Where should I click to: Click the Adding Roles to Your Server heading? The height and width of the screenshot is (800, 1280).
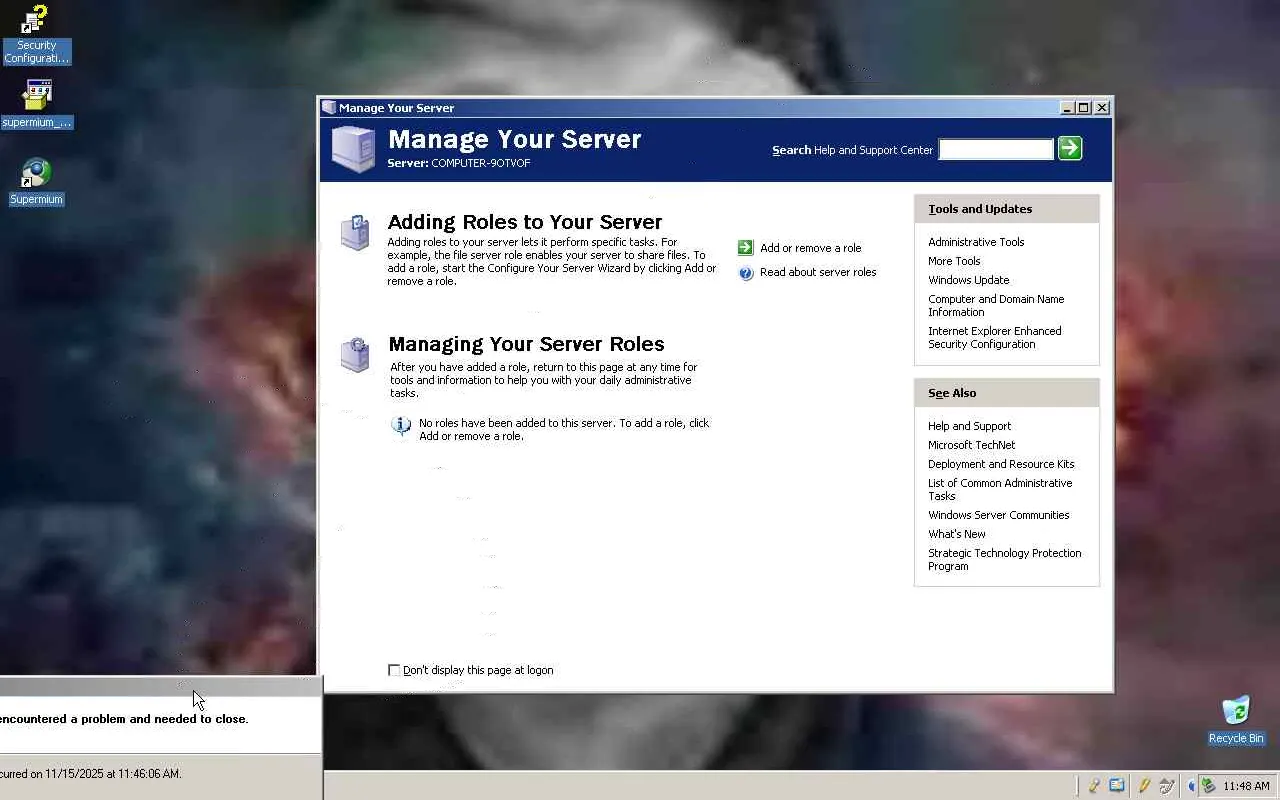[x=525, y=222]
